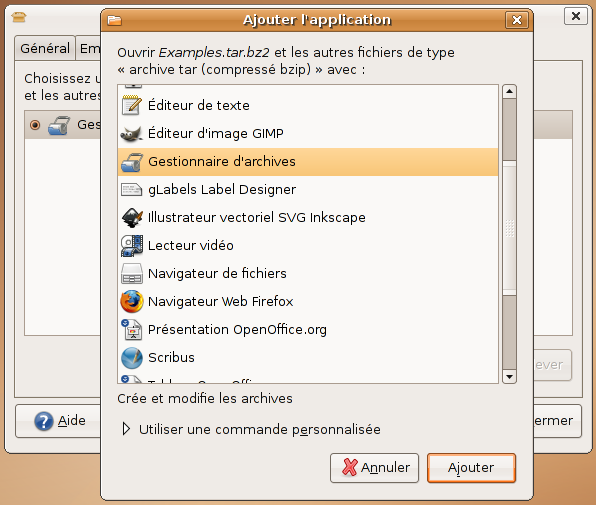Select the gLabels Label Designer icon

132,190
